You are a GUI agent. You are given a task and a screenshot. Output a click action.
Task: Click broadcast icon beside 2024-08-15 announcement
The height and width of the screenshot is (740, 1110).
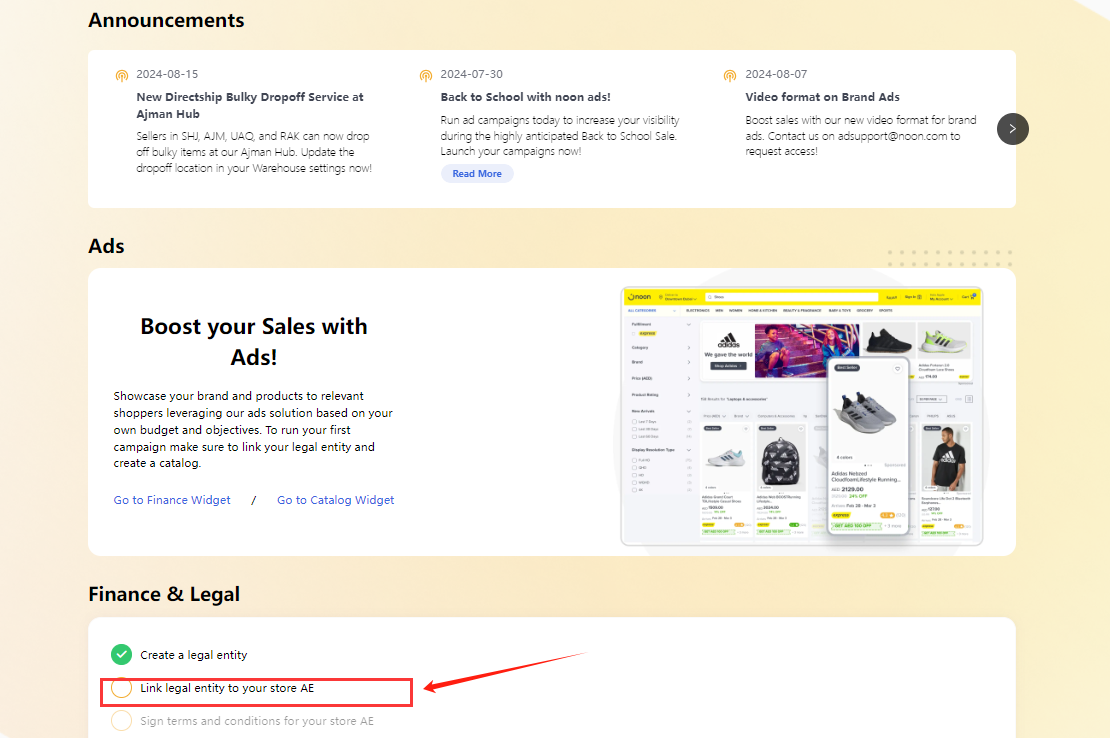pyautogui.click(x=122, y=75)
